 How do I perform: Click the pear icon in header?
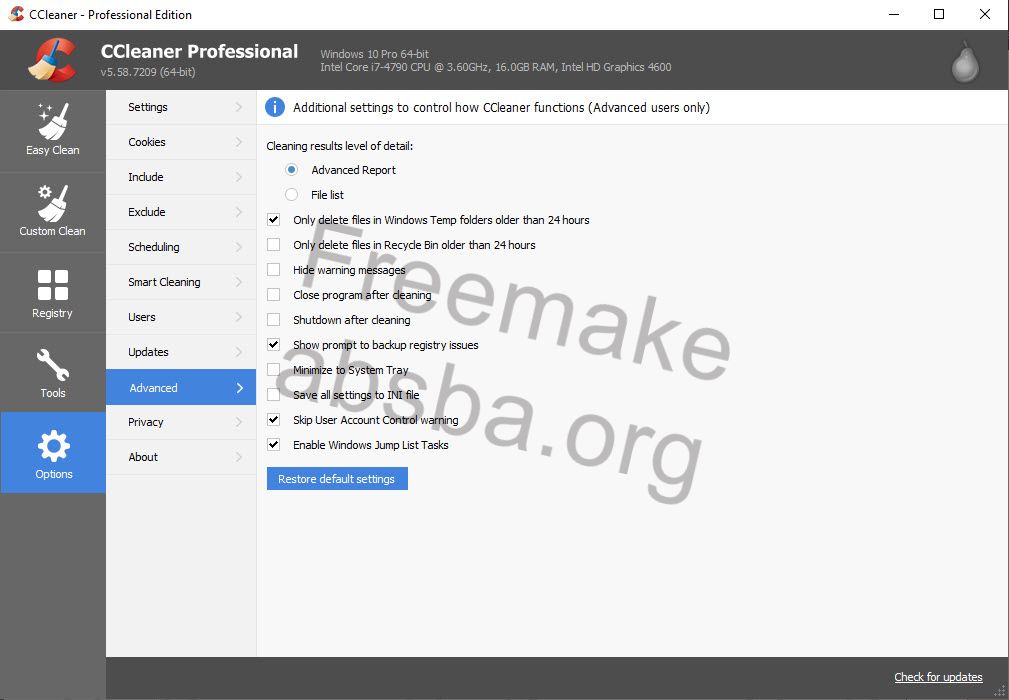click(x=965, y=62)
